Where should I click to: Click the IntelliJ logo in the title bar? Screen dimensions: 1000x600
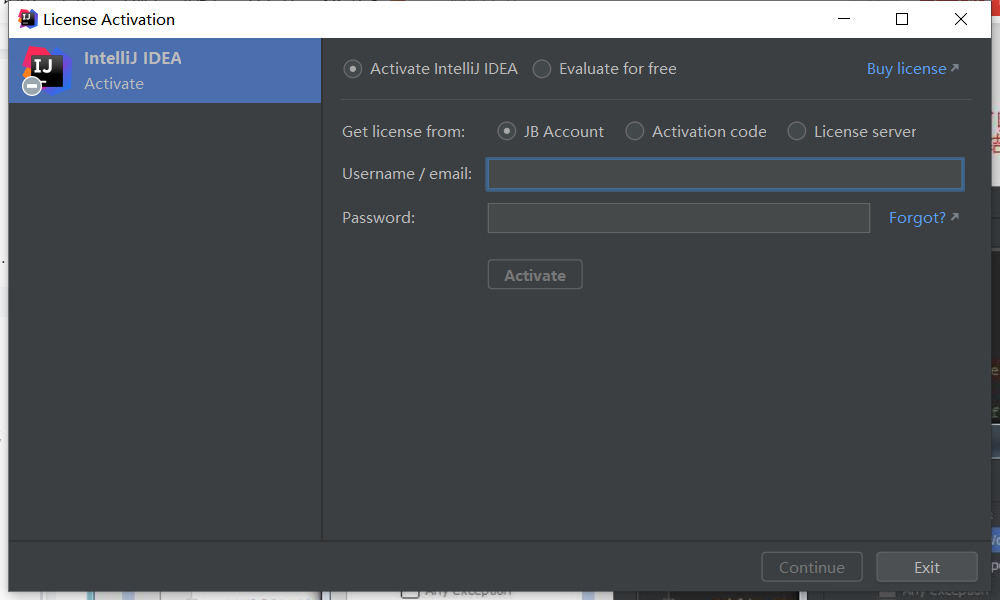(28, 19)
